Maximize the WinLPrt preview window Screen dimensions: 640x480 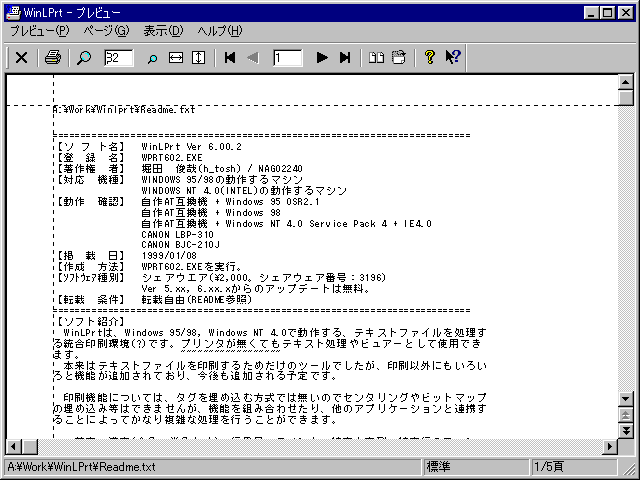click(607, 13)
